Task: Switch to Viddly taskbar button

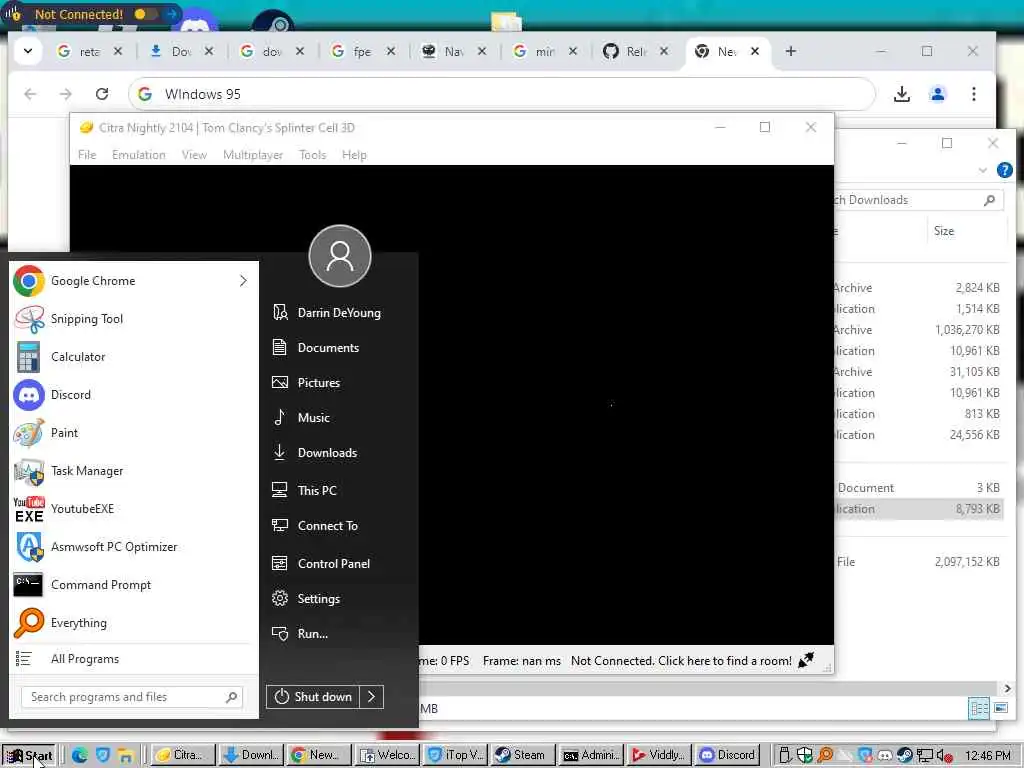Action: coord(658,755)
